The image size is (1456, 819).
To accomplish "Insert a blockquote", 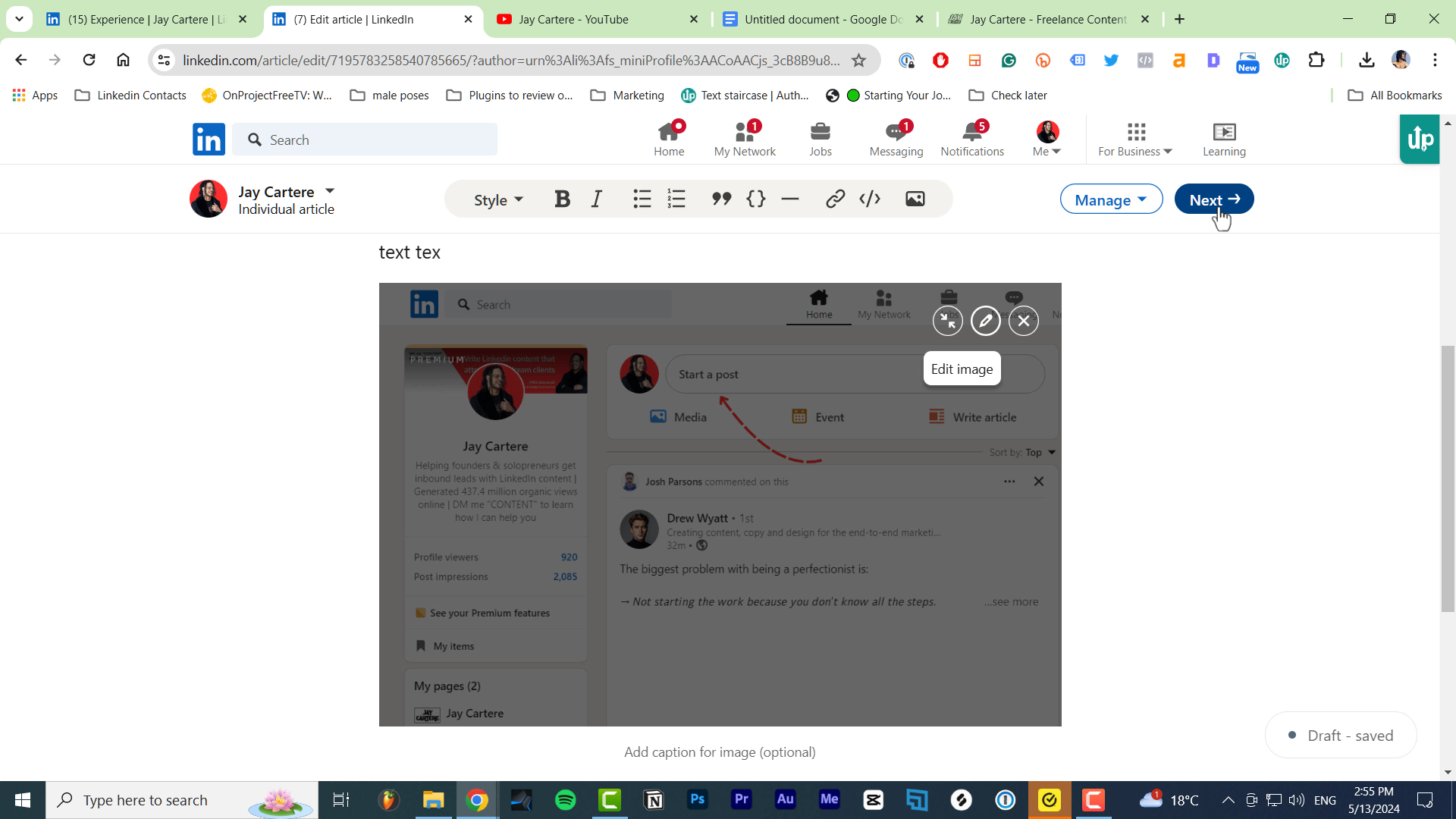I will tap(721, 199).
